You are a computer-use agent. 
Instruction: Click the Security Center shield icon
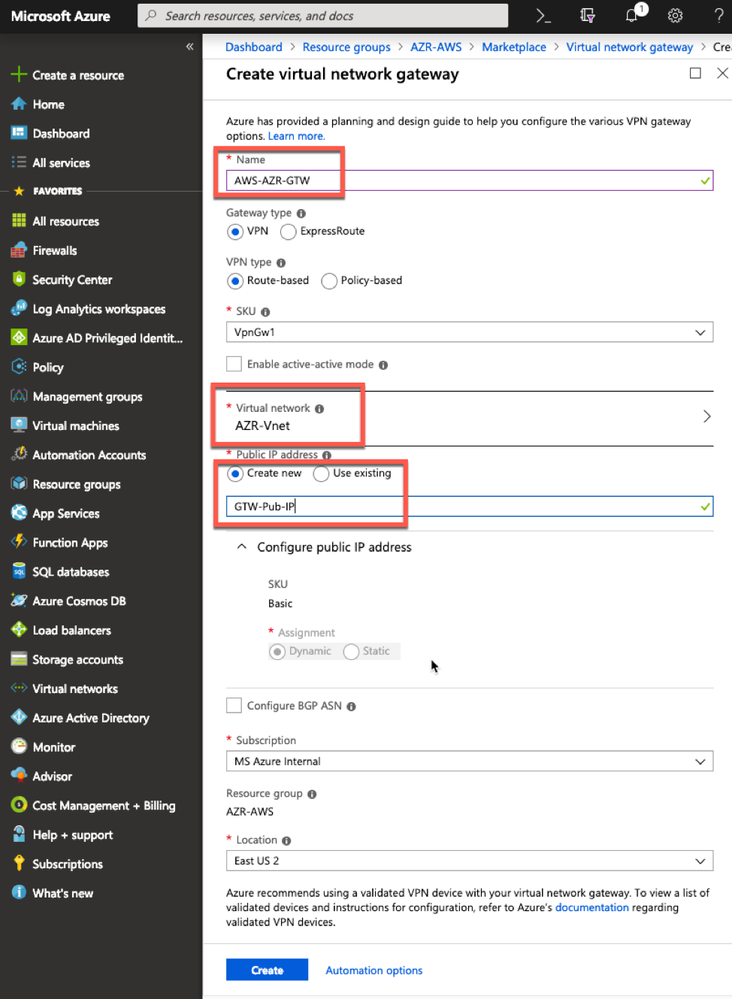click(19, 279)
